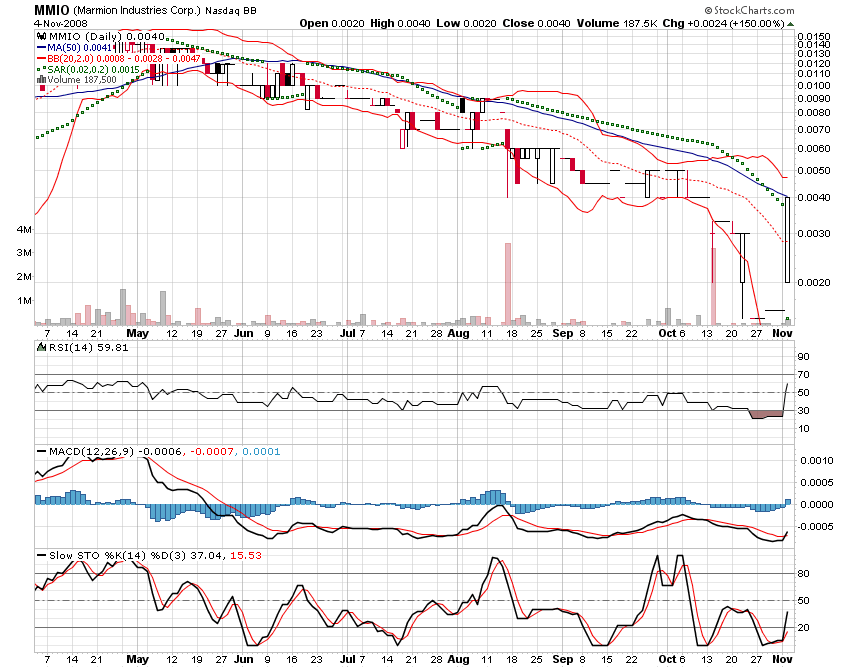The height and width of the screenshot is (668, 850).
Task: Click the stochastic %D value 15.53
Action: point(246,556)
